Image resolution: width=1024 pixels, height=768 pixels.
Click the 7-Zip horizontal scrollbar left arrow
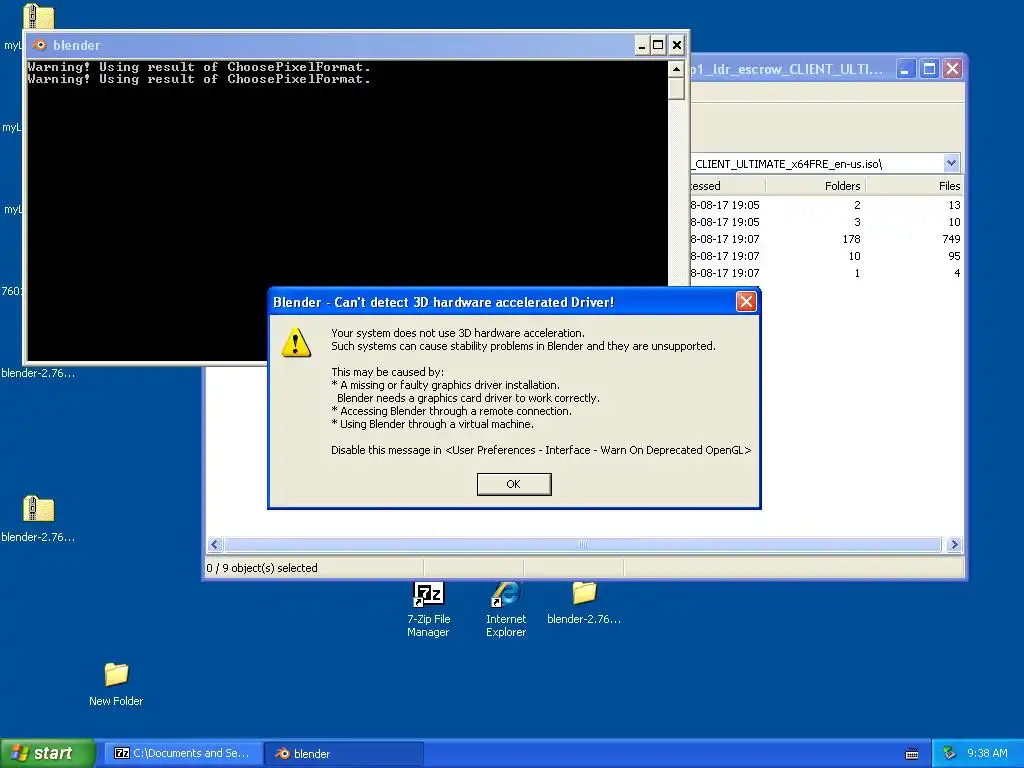coord(215,544)
